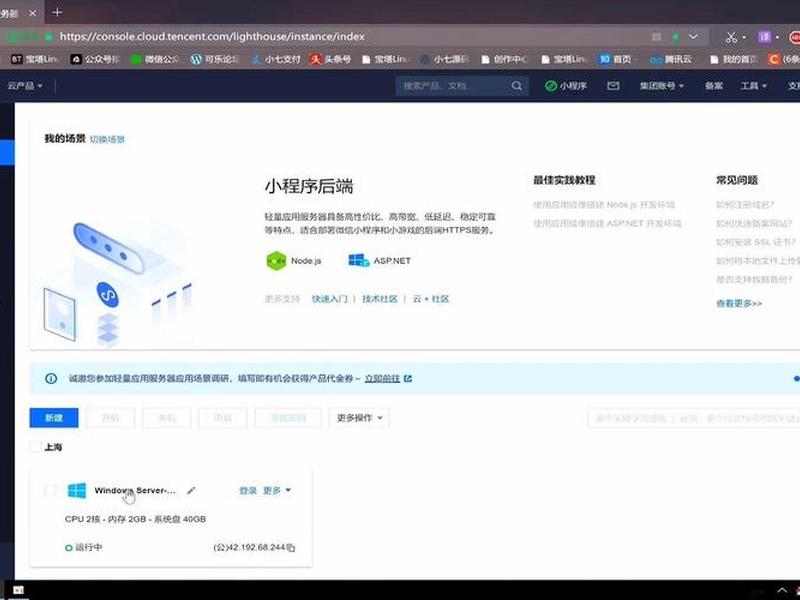This screenshot has width=800, height=600.
Task: Click the search magnifier icon
Action: point(517,86)
